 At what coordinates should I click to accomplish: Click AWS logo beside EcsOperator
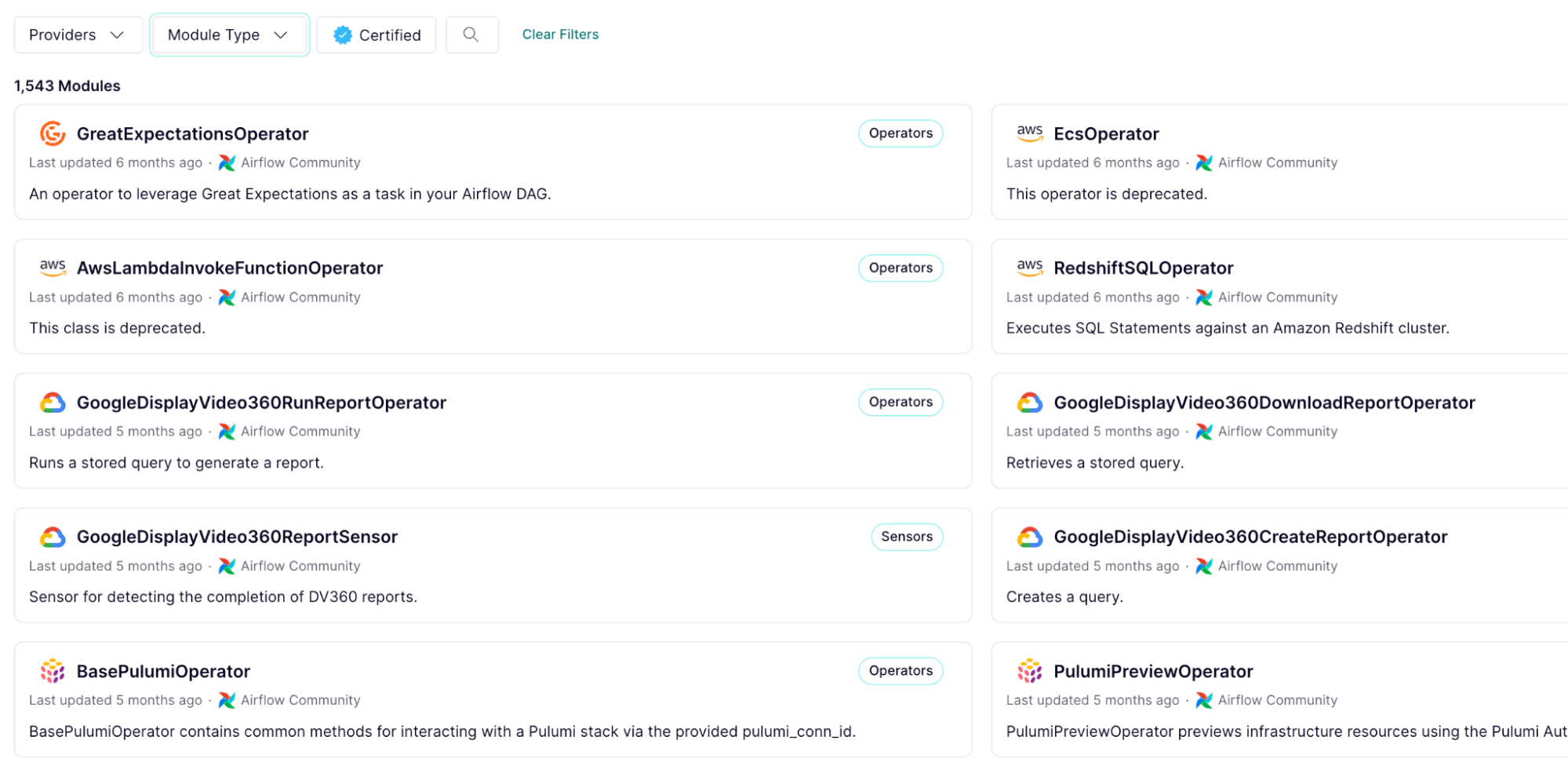click(x=1029, y=133)
